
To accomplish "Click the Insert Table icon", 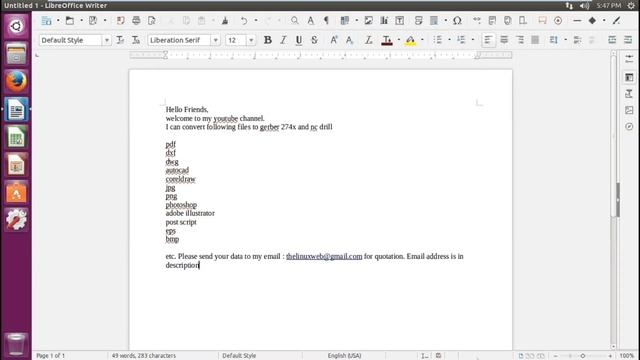I will click(x=345, y=20).
